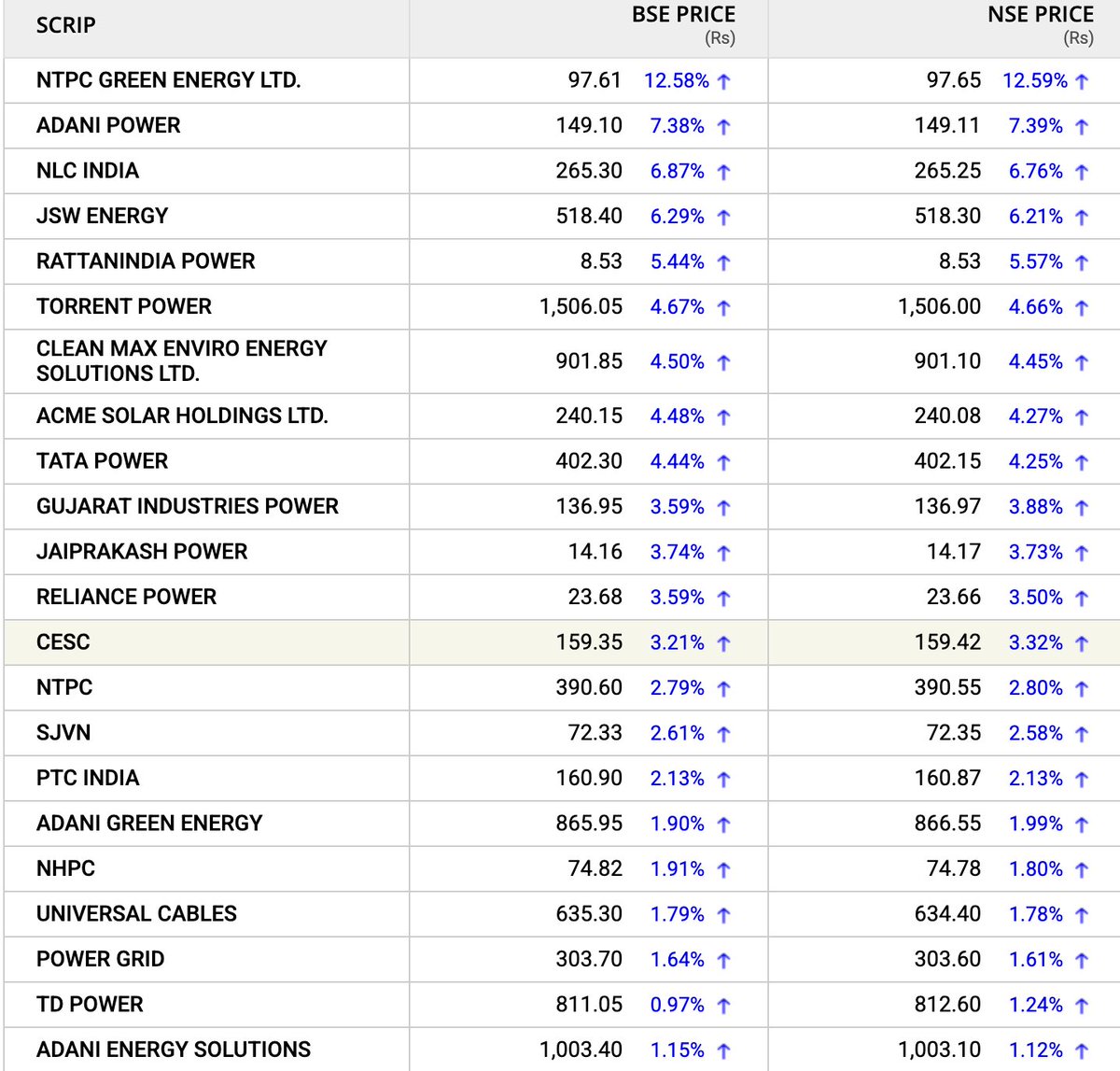The height and width of the screenshot is (1071, 1120).
Task: Open the SJVN scrip link
Action: 63,733
